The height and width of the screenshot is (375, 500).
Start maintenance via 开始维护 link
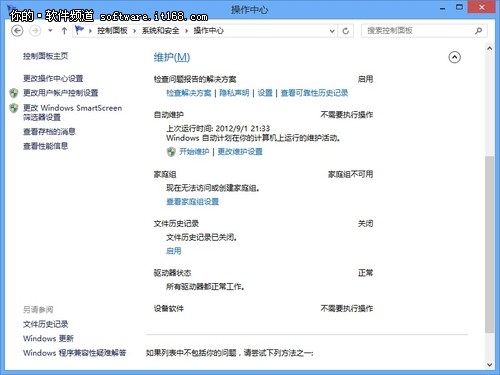click(194, 152)
